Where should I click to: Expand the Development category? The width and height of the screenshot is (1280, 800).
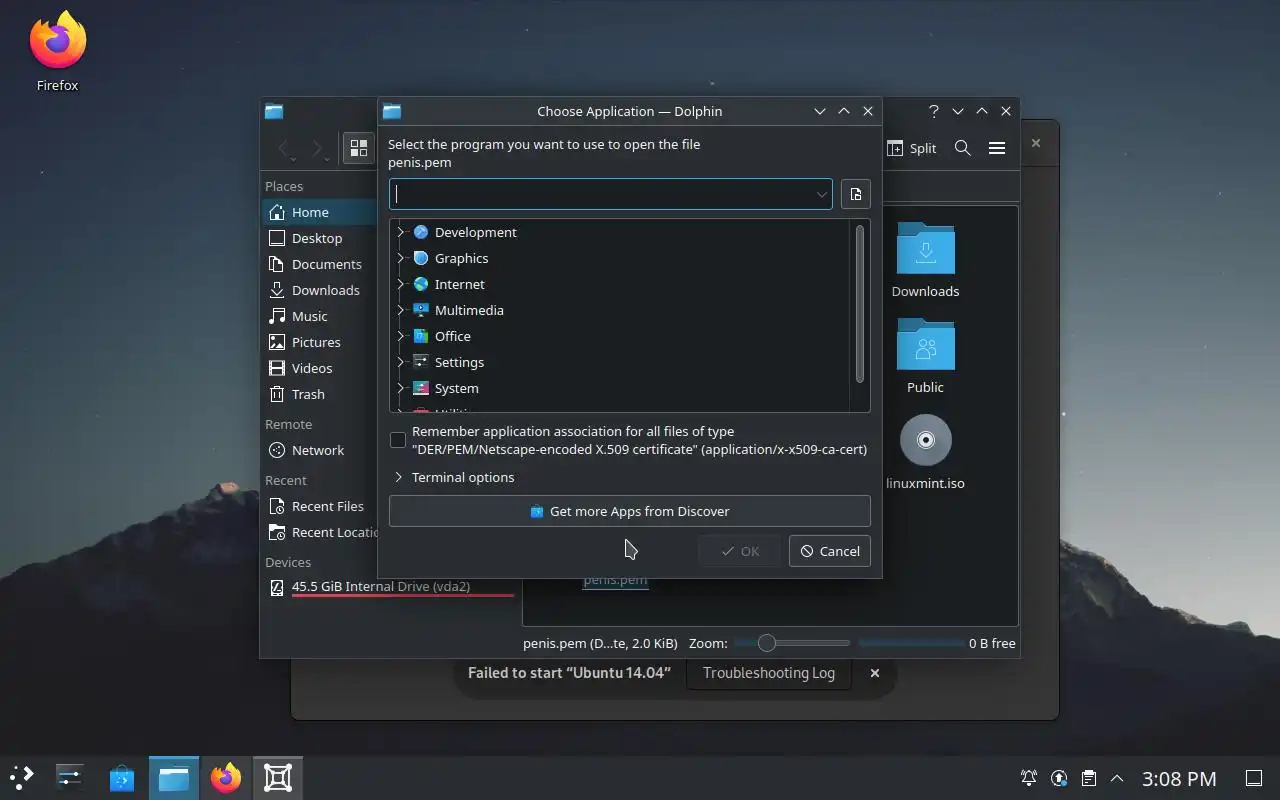pos(401,232)
